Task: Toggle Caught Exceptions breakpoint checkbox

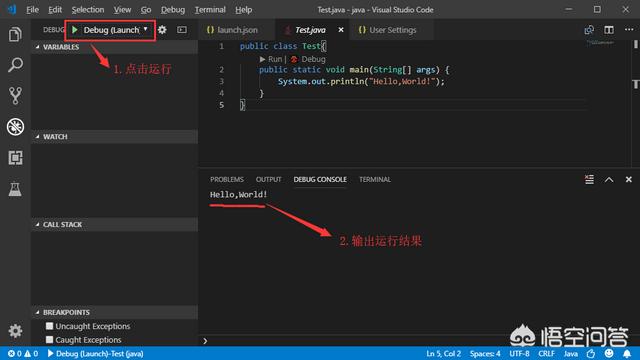Action: tap(49, 339)
